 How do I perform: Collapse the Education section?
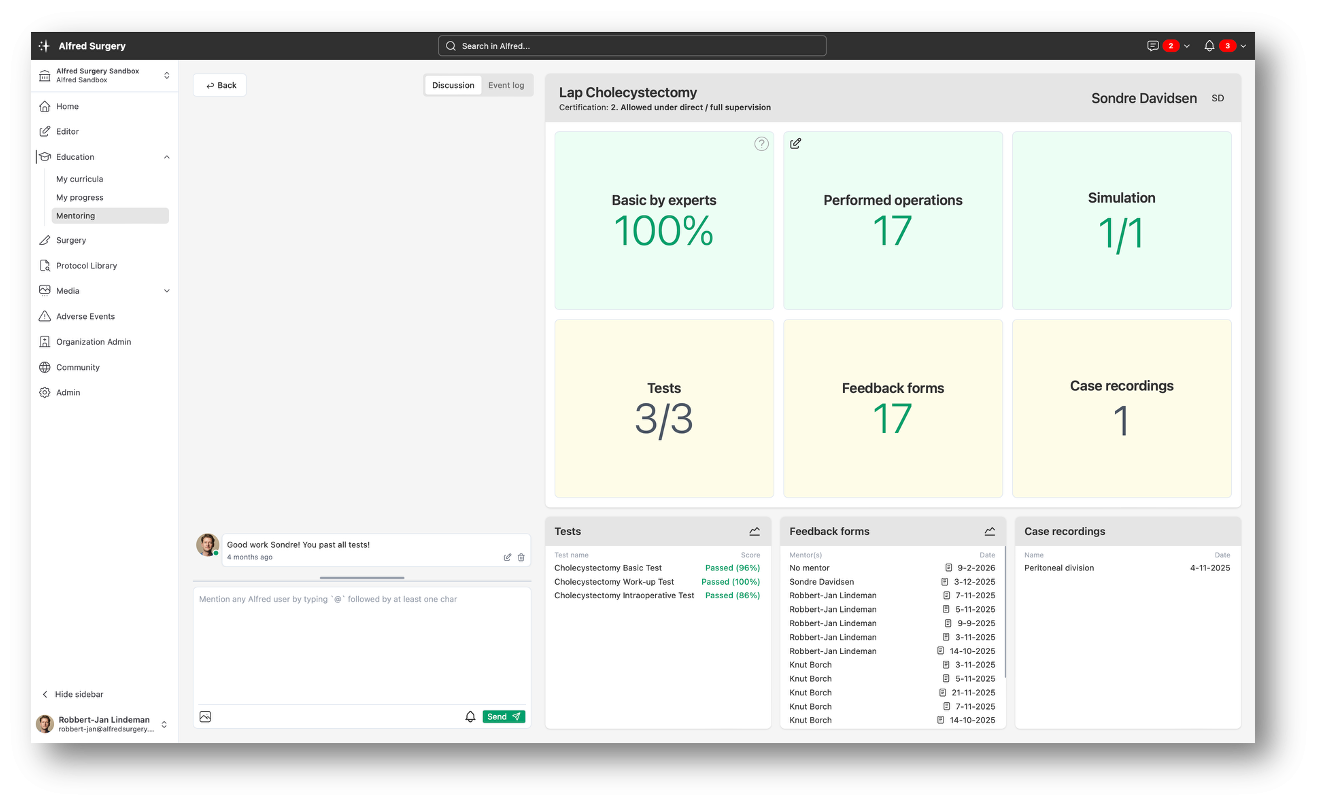[166, 157]
